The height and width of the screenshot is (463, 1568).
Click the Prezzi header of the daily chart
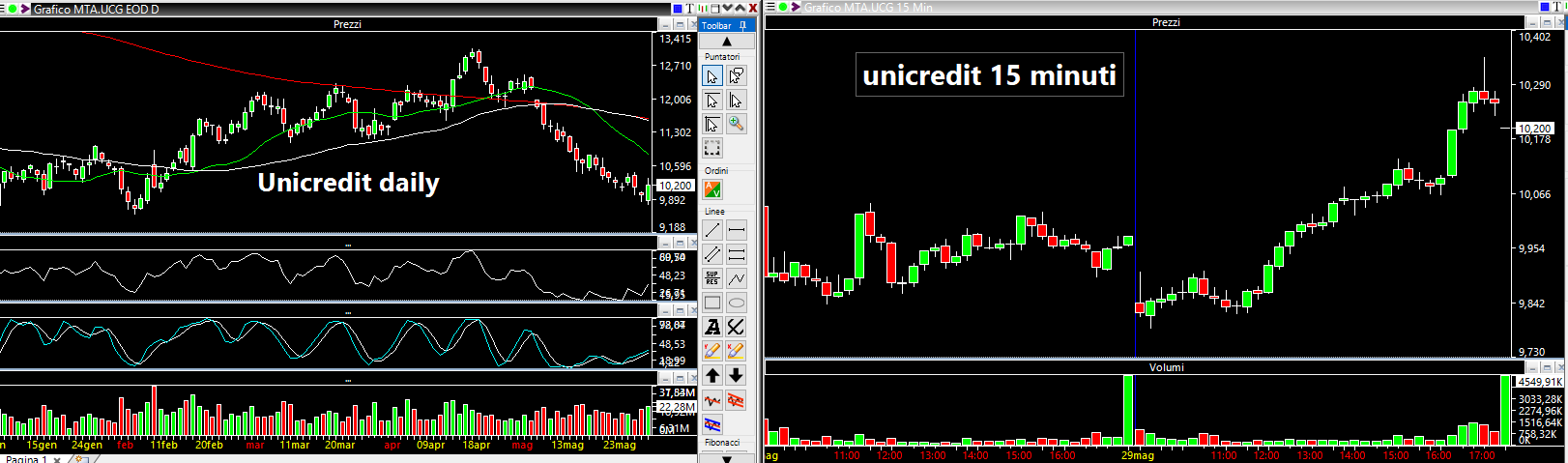pyautogui.click(x=347, y=24)
